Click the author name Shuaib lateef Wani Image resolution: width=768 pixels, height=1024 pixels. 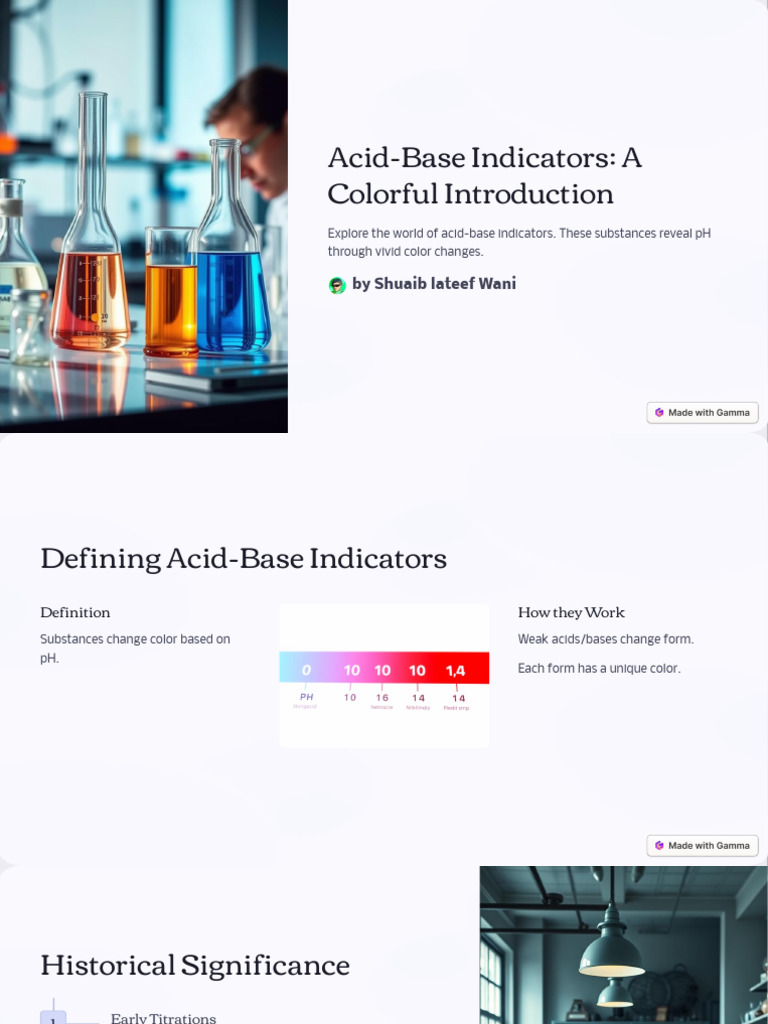pos(445,283)
